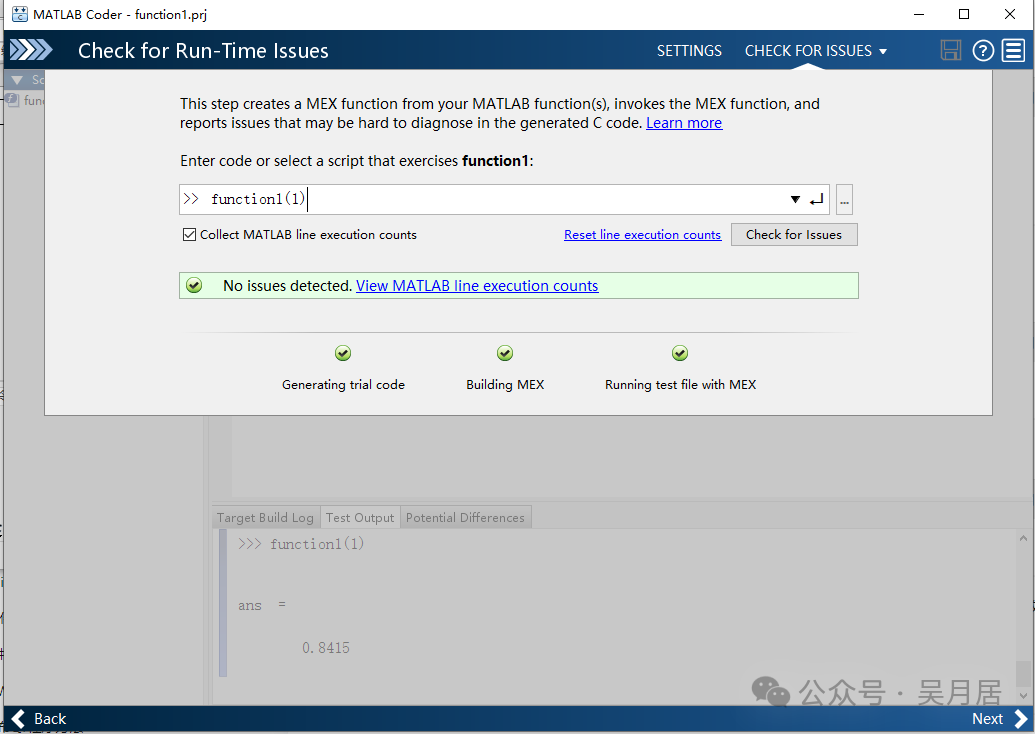Click the Next arrow icon
The image size is (1035, 734).
click(1021, 719)
